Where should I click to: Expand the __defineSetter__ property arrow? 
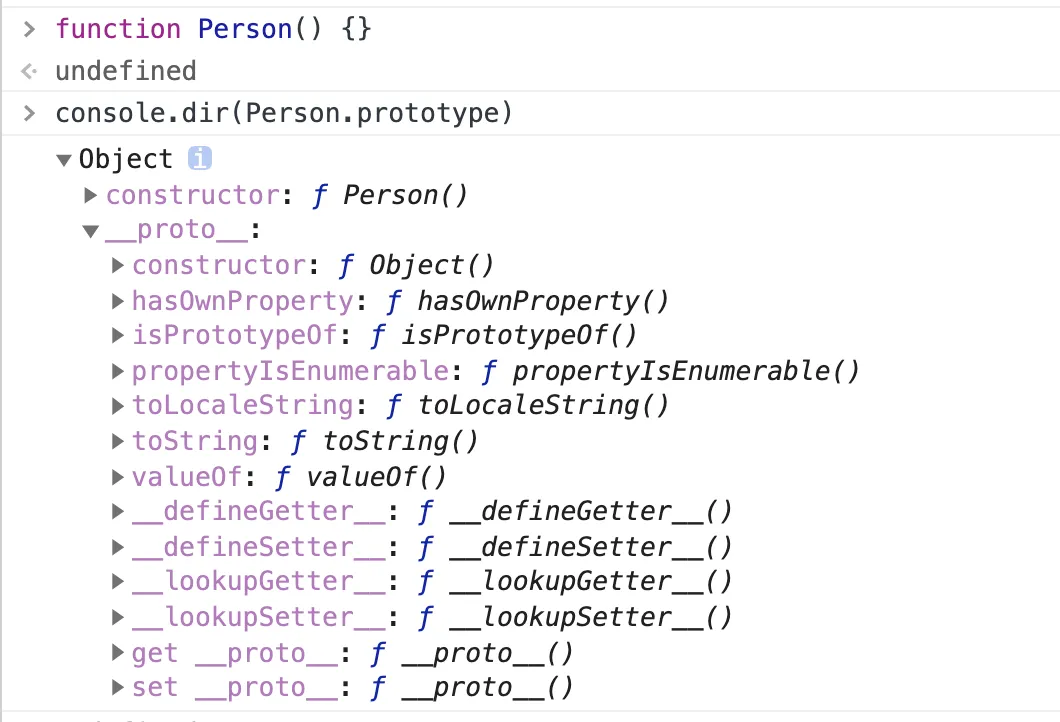pyautogui.click(x=118, y=546)
